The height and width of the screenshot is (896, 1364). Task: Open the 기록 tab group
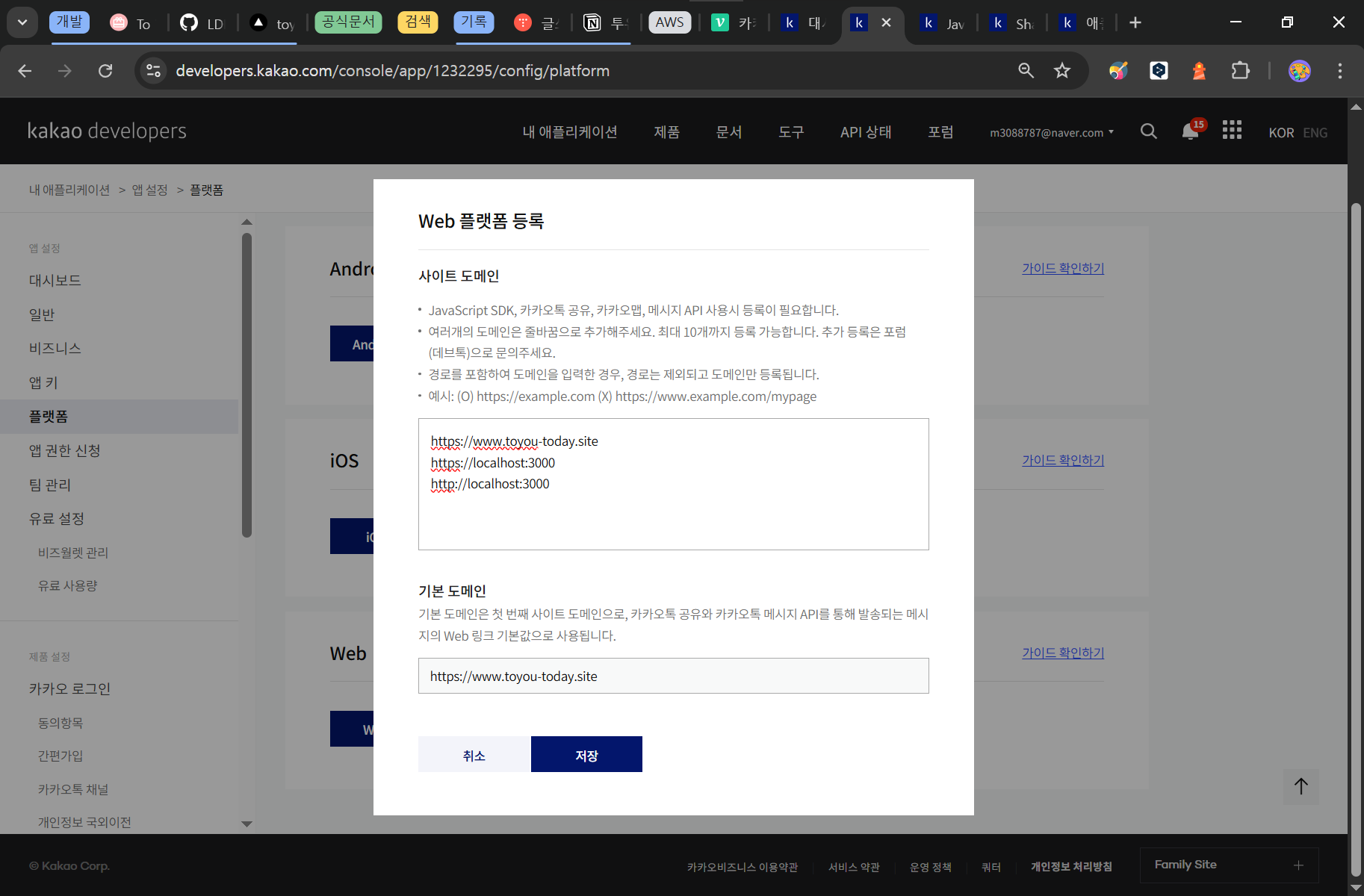tap(474, 22)
